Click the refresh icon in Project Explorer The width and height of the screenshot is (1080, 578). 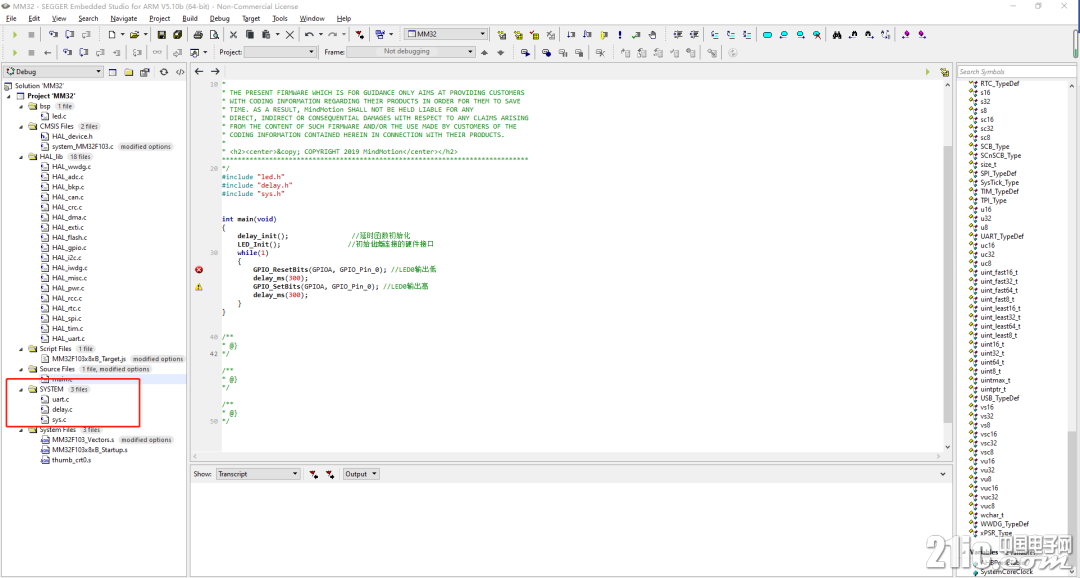tap(164, 72)
